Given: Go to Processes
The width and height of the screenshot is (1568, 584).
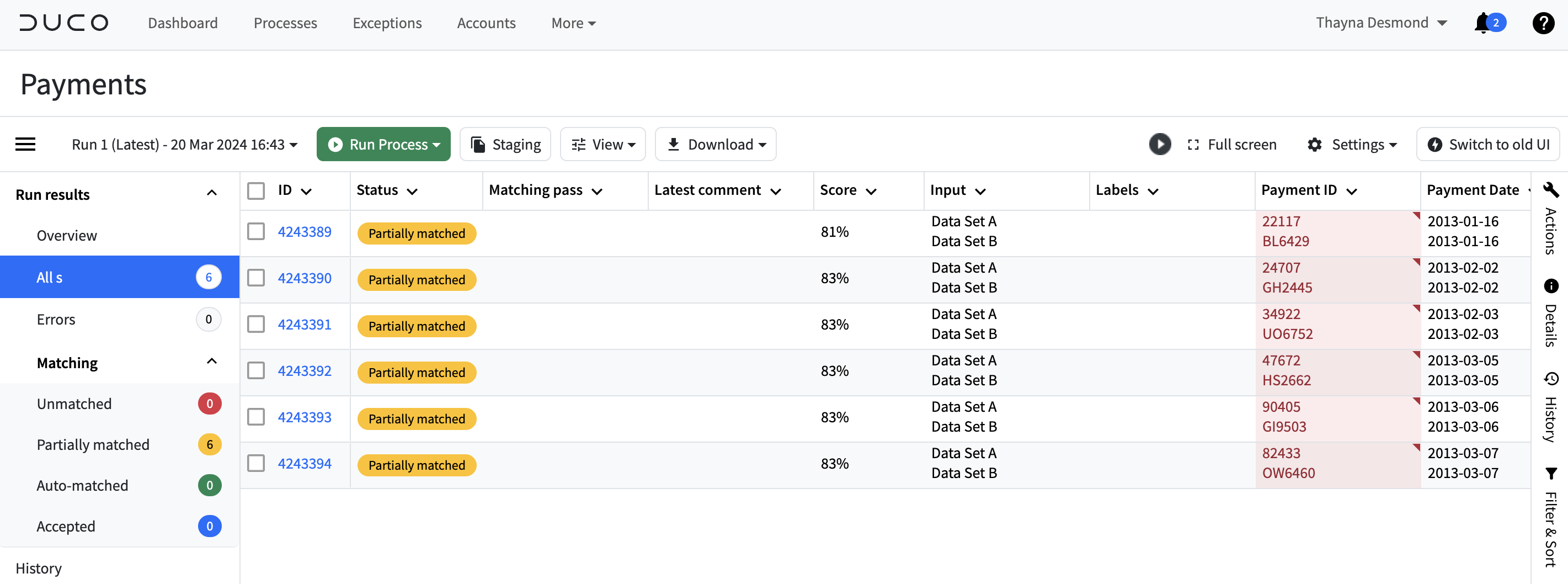Looking at the screenshot, I should tap(285, 23).
